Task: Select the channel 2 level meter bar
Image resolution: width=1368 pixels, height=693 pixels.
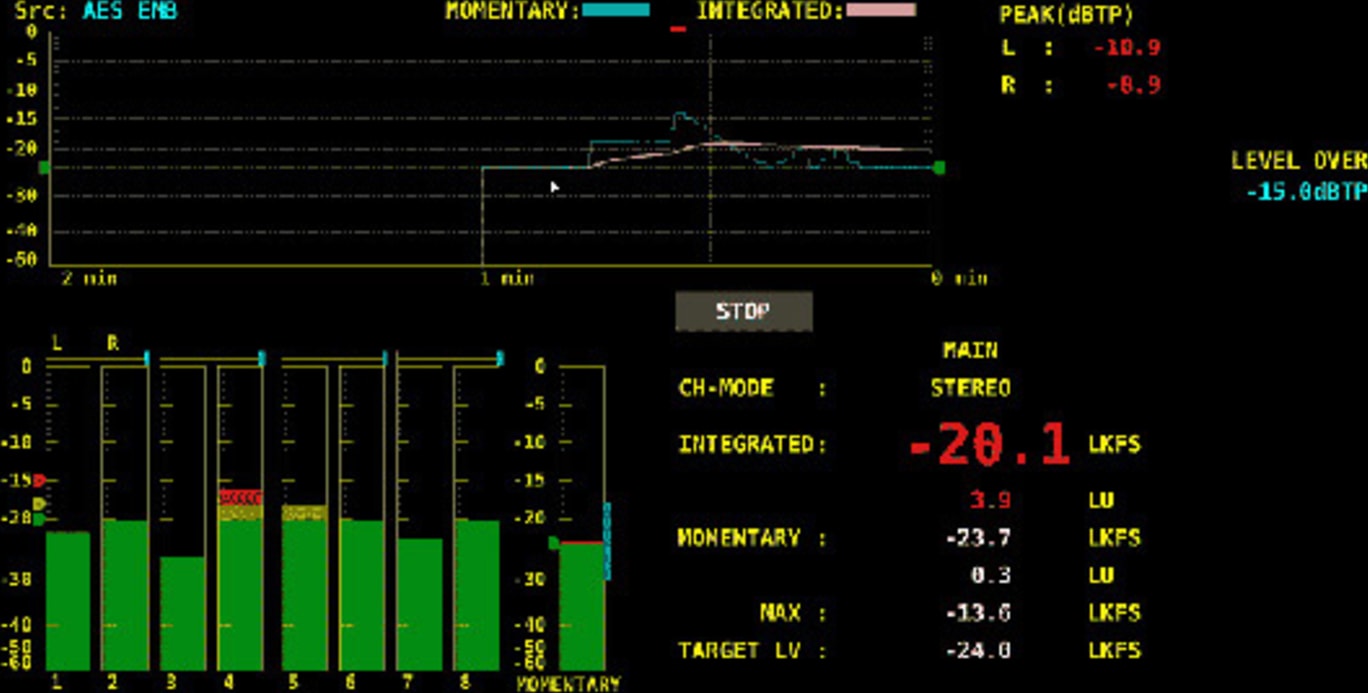Action: point(126,595)
